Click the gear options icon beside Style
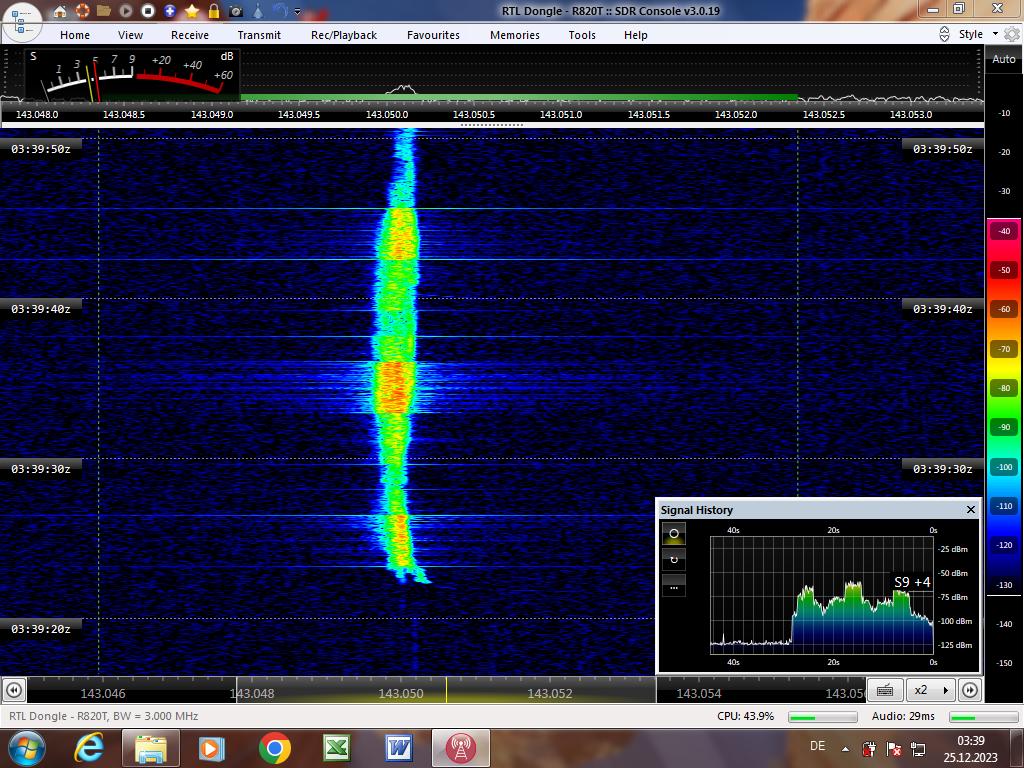The image size is (1024, 768). (1012, 34)
